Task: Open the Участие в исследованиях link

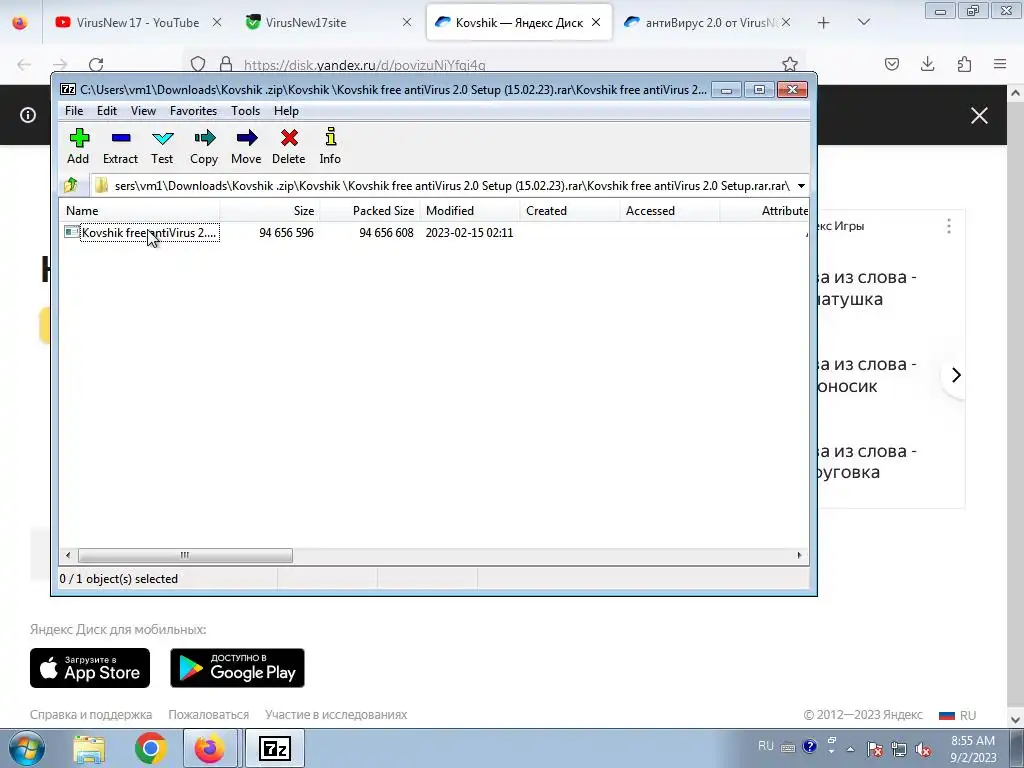Action: click(336, 715)
